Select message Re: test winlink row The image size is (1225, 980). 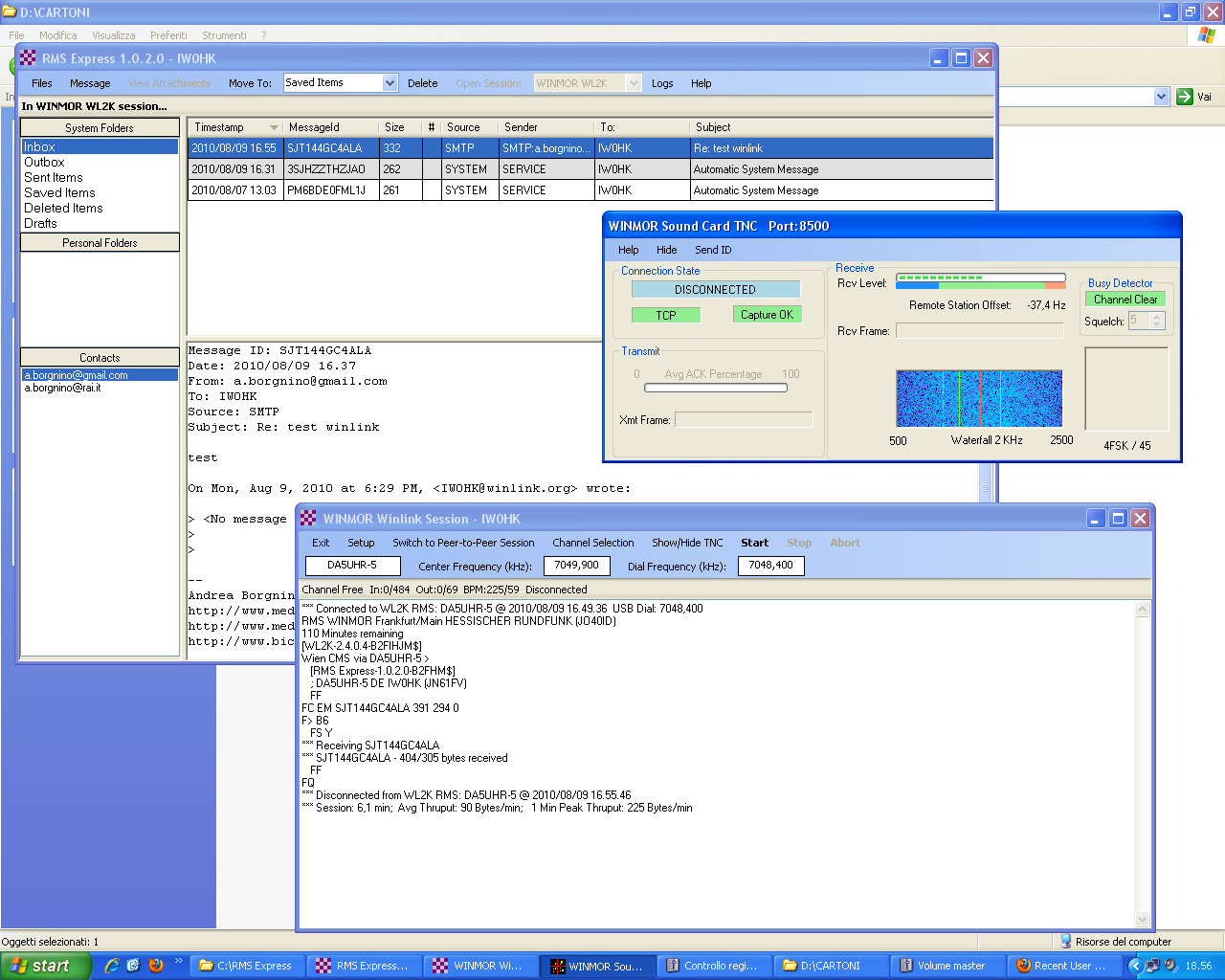tap(590, 148)
